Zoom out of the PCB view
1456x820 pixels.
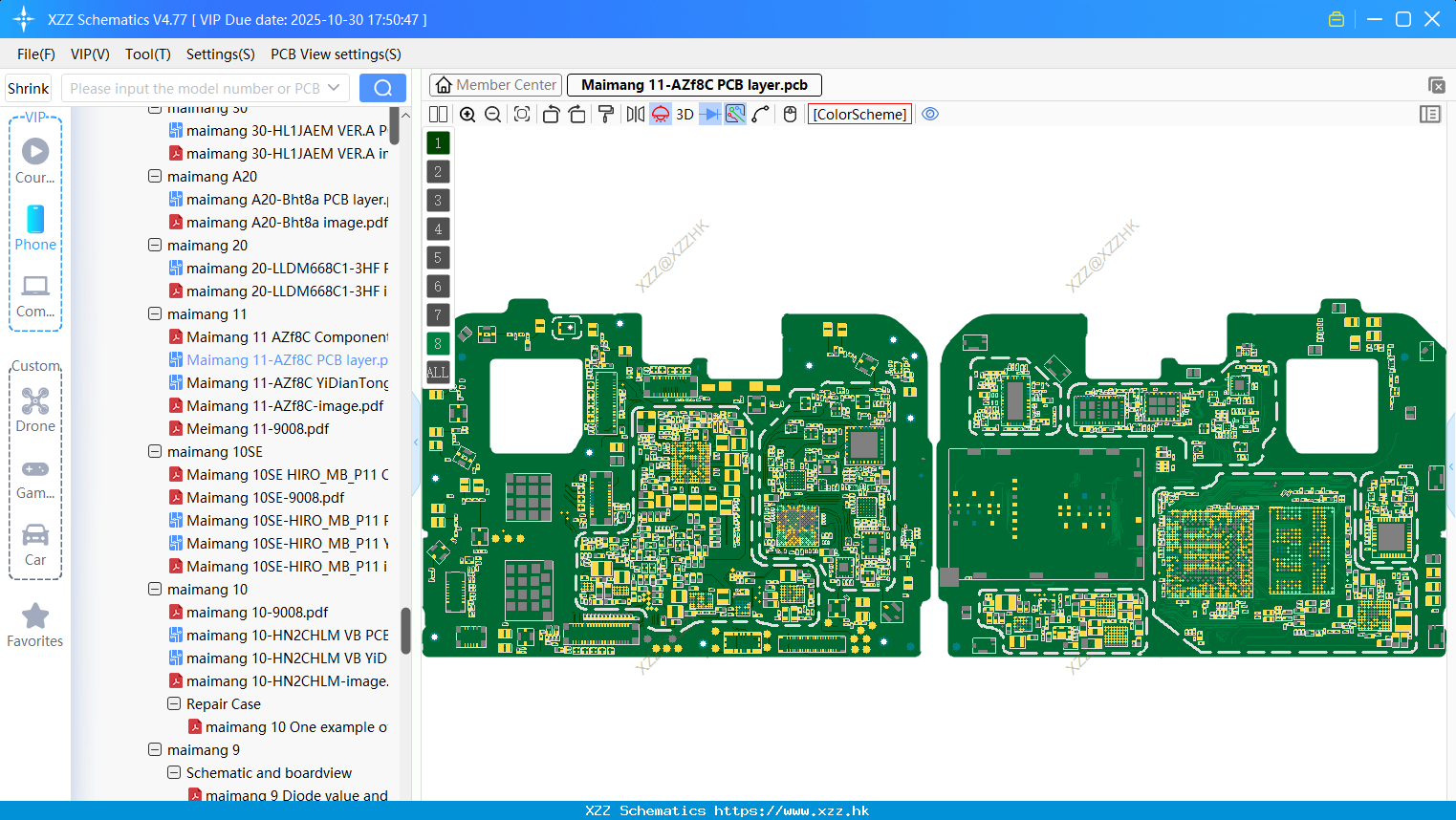pos(493,115)
